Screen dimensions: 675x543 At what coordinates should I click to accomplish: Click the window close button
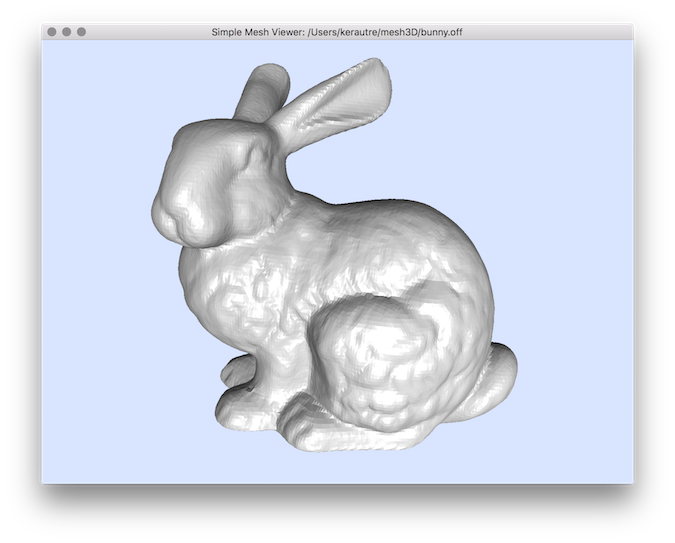[x=52, y=32]
